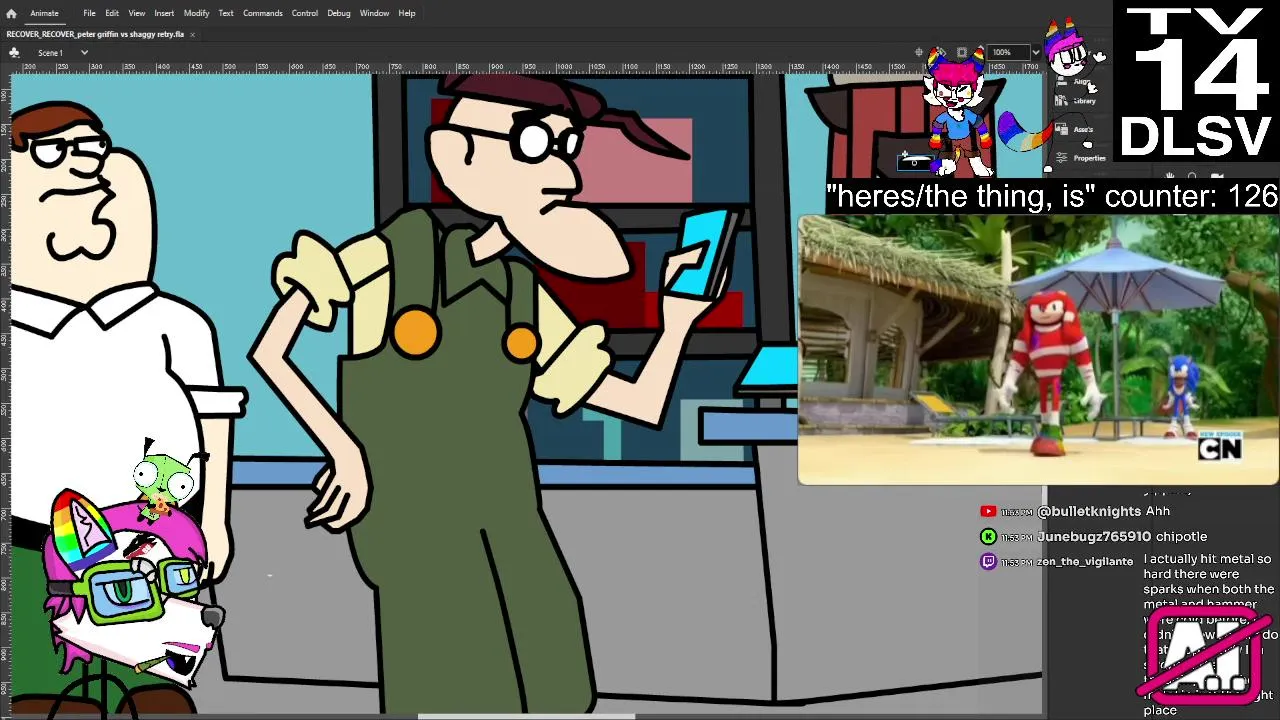This screenshot has height=720, width=1280.
Task: Click the Twitch icon beside zon_the_vigilante
Action: [x=988, y=562]
